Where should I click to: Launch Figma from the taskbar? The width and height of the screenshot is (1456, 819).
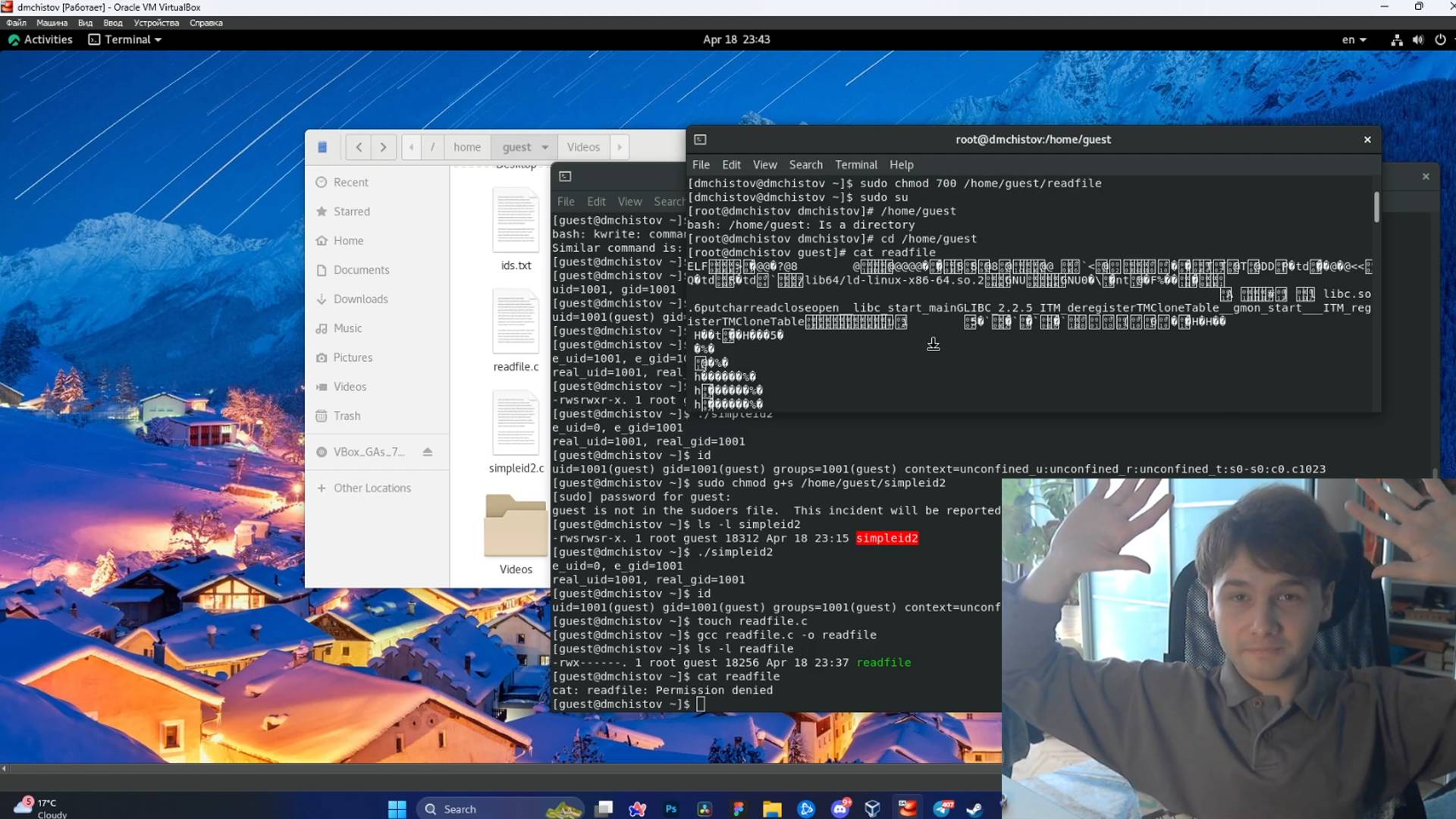tap(739, 808)
